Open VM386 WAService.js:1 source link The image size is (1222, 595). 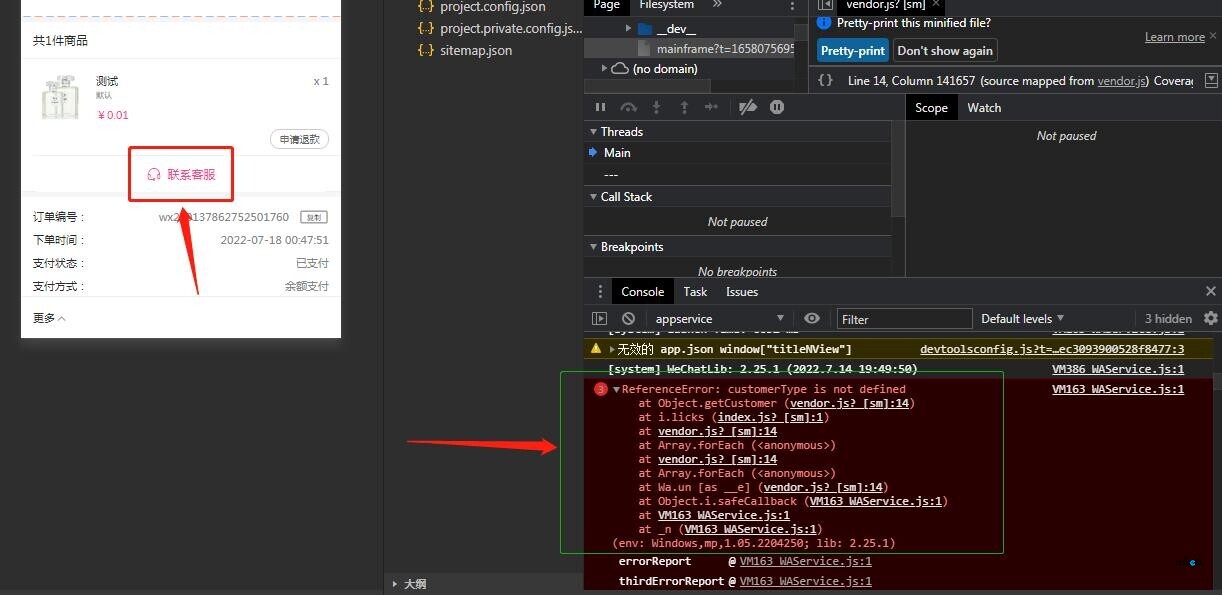tap(1118, 369)
